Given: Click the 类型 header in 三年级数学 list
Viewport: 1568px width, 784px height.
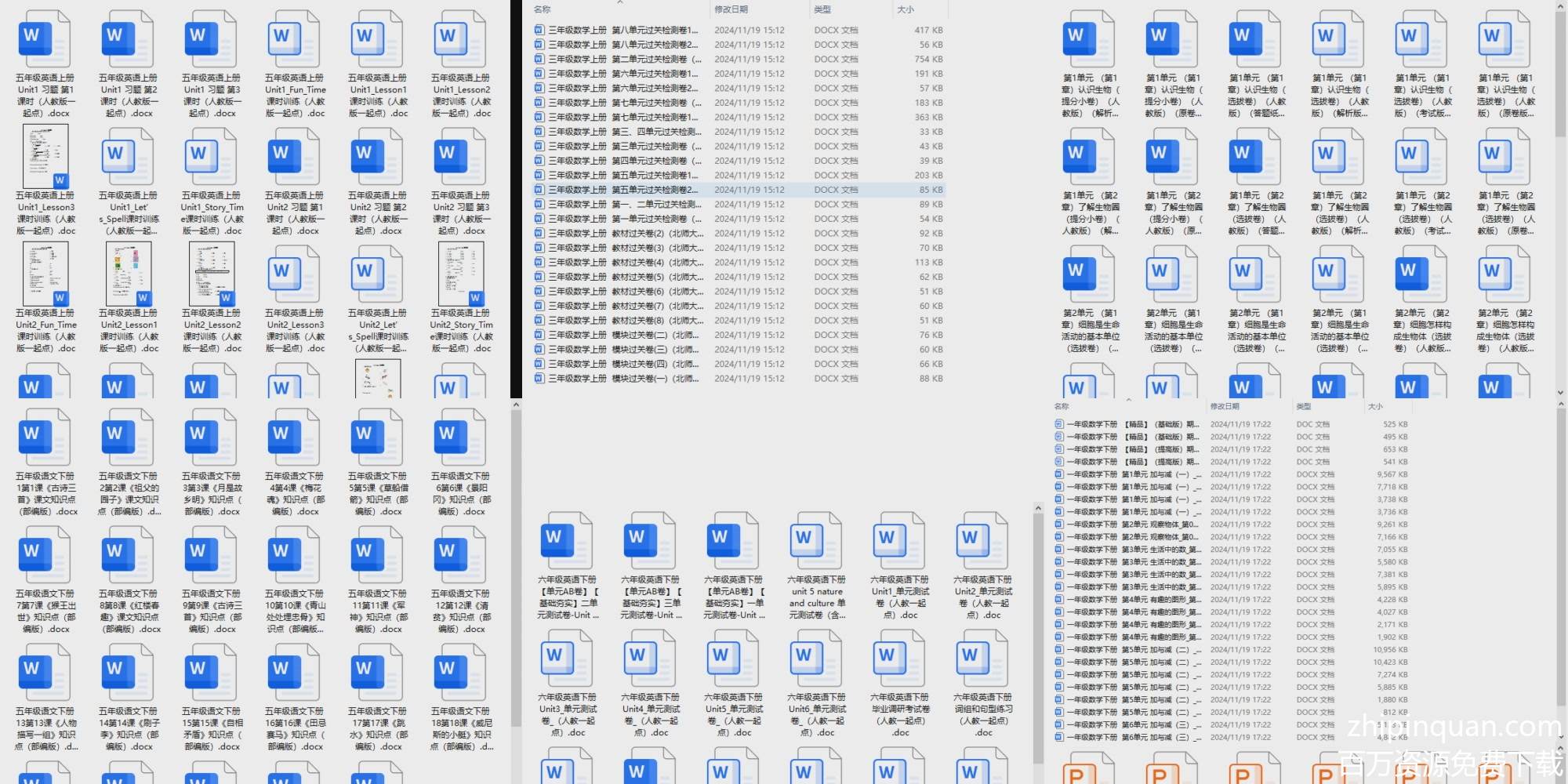Looking at the screenshot, I should click(x=822, y=9).
